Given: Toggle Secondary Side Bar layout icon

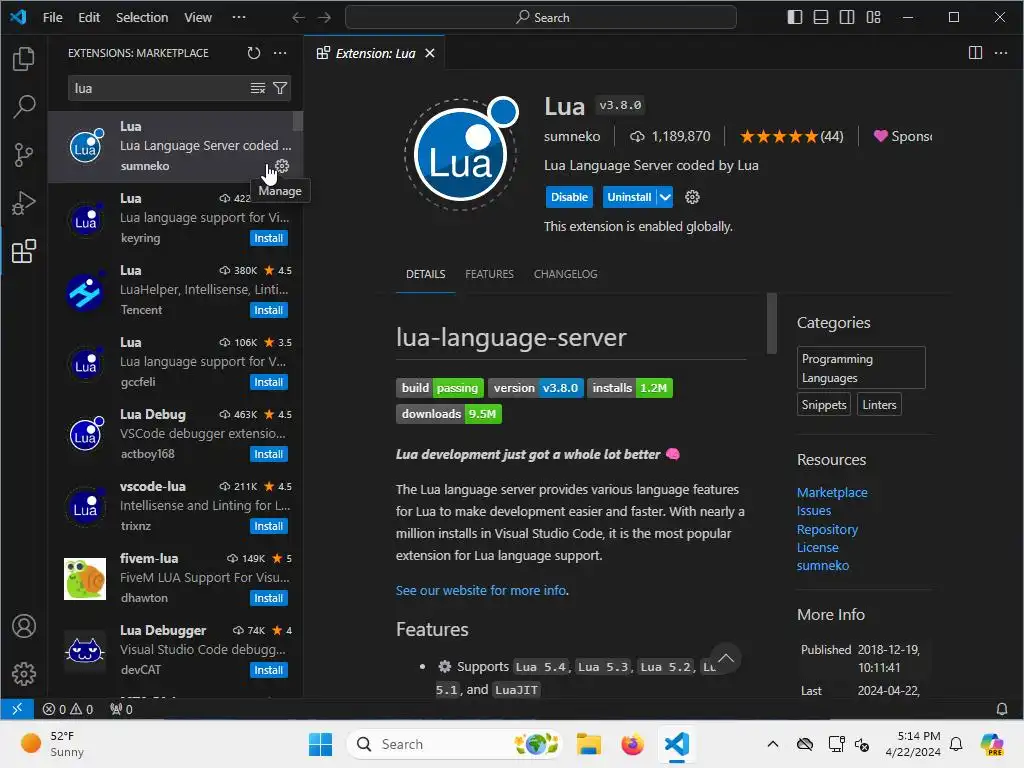Looking at the screenshot, I should (847, 17).
